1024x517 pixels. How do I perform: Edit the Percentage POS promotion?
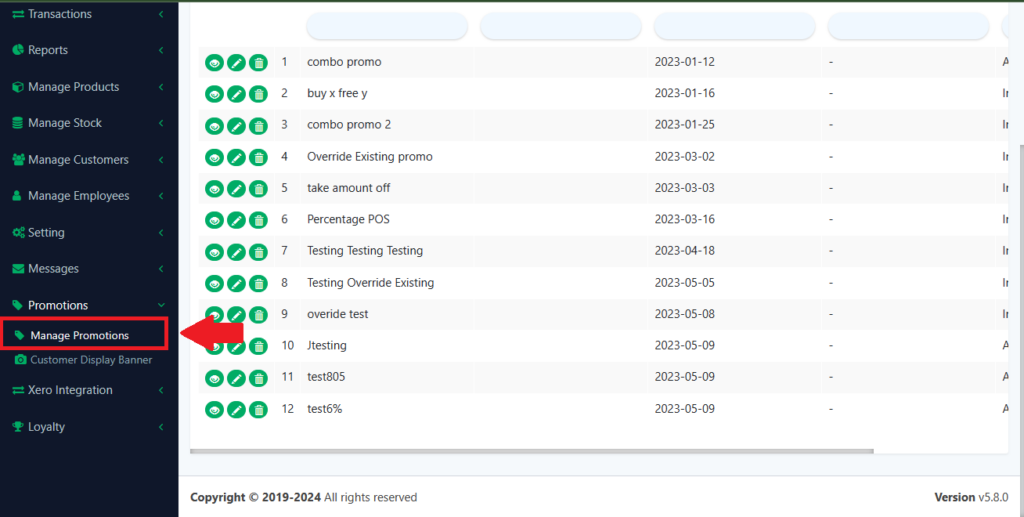(236, 220)
